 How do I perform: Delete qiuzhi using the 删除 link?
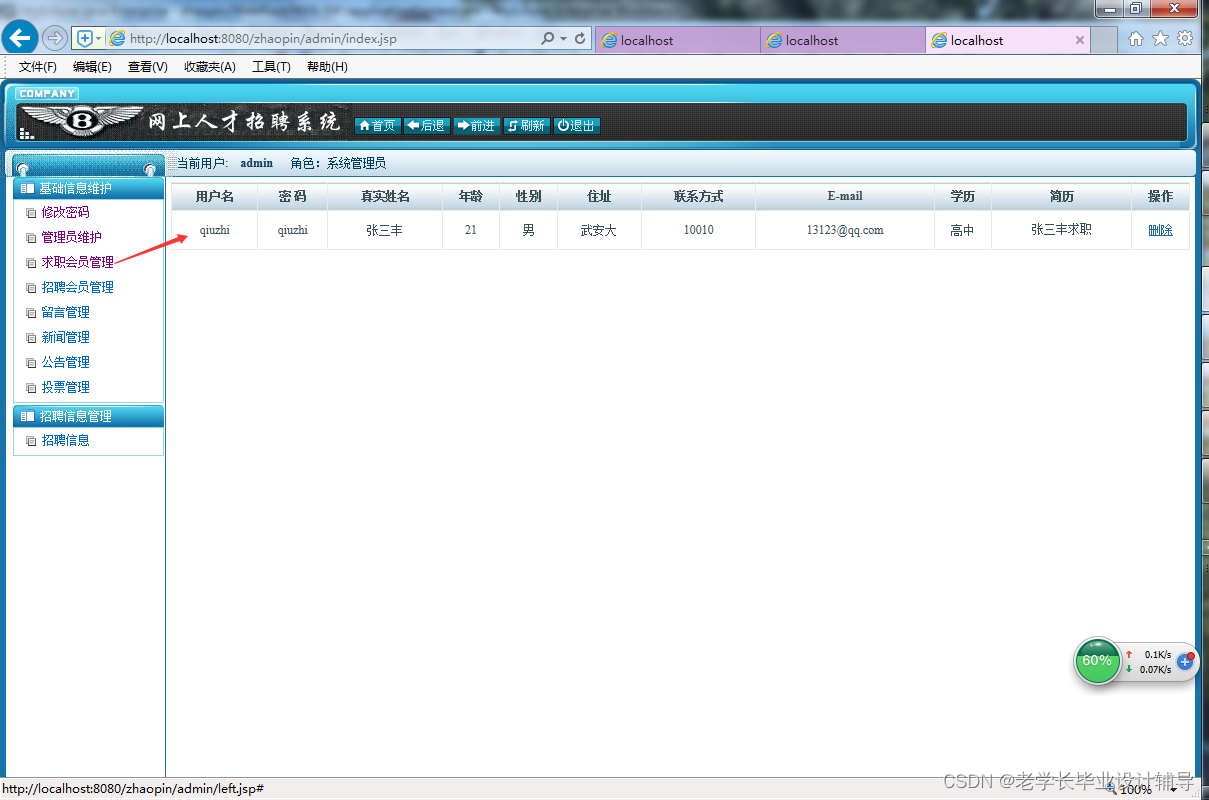point(1160,230)
